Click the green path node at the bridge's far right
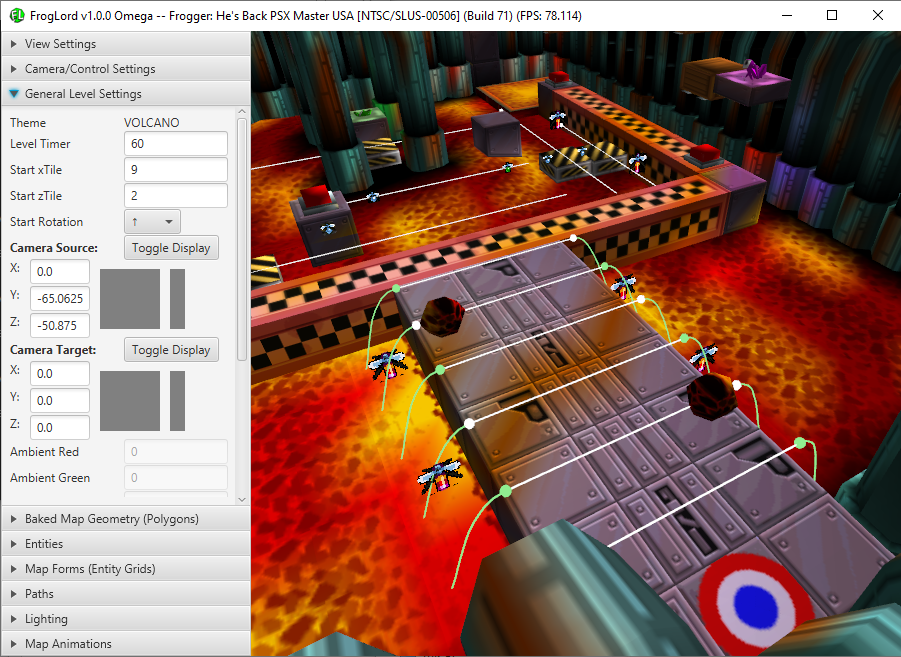901x657 pixels. (800, 443)
